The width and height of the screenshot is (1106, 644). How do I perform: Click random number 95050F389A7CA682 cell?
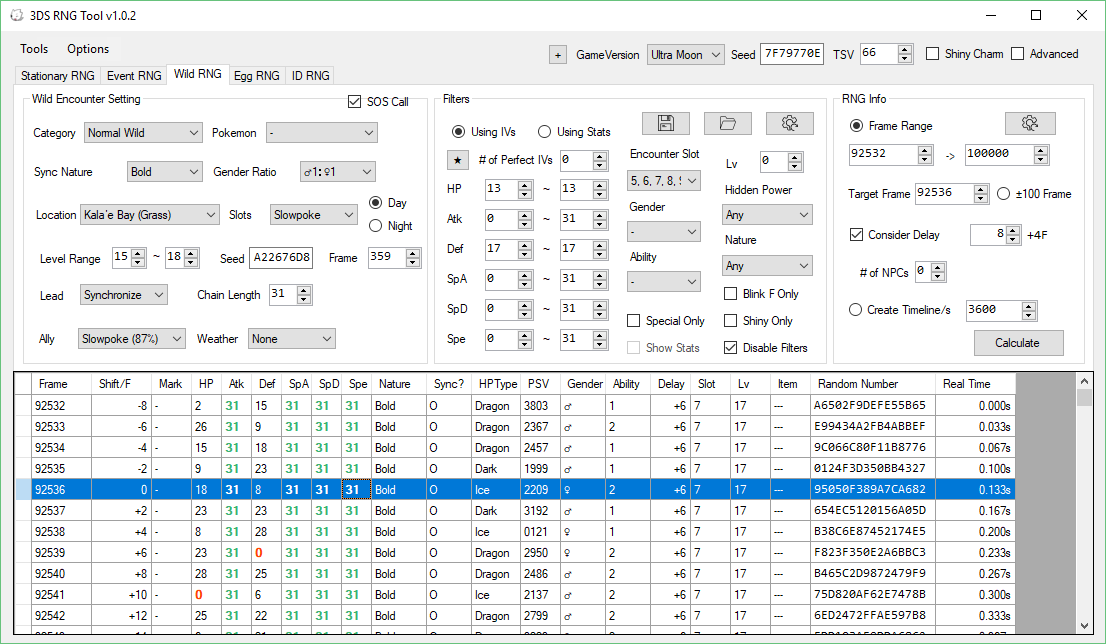coord(873,490)
